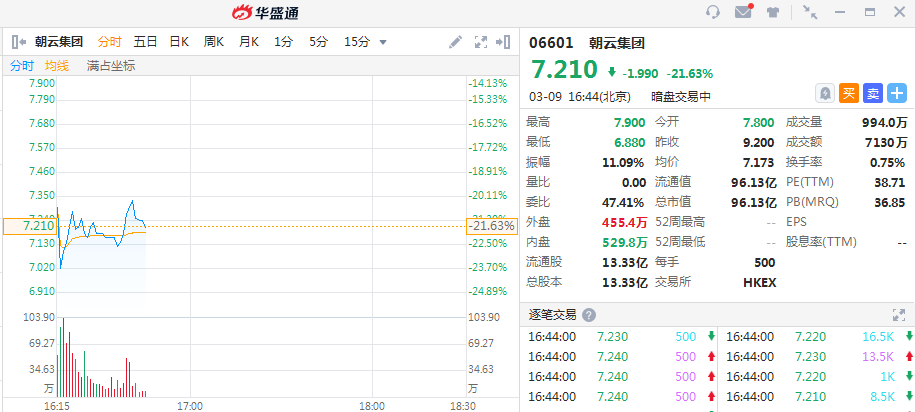Click the blue 卖 sell button

[x=872, y=93]
